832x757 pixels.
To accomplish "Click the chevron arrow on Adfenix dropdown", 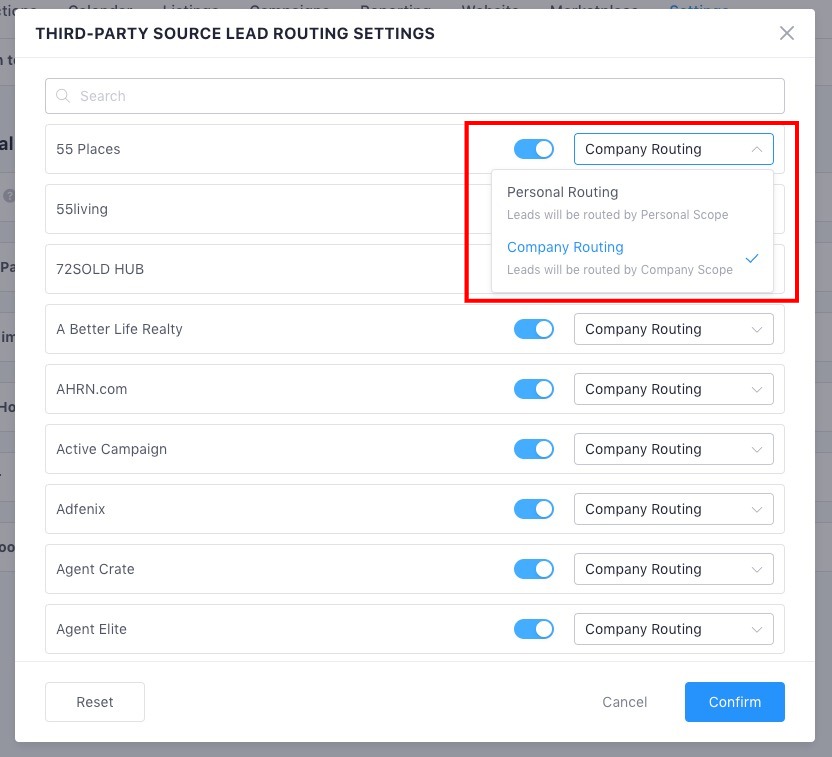I will 756,509.
